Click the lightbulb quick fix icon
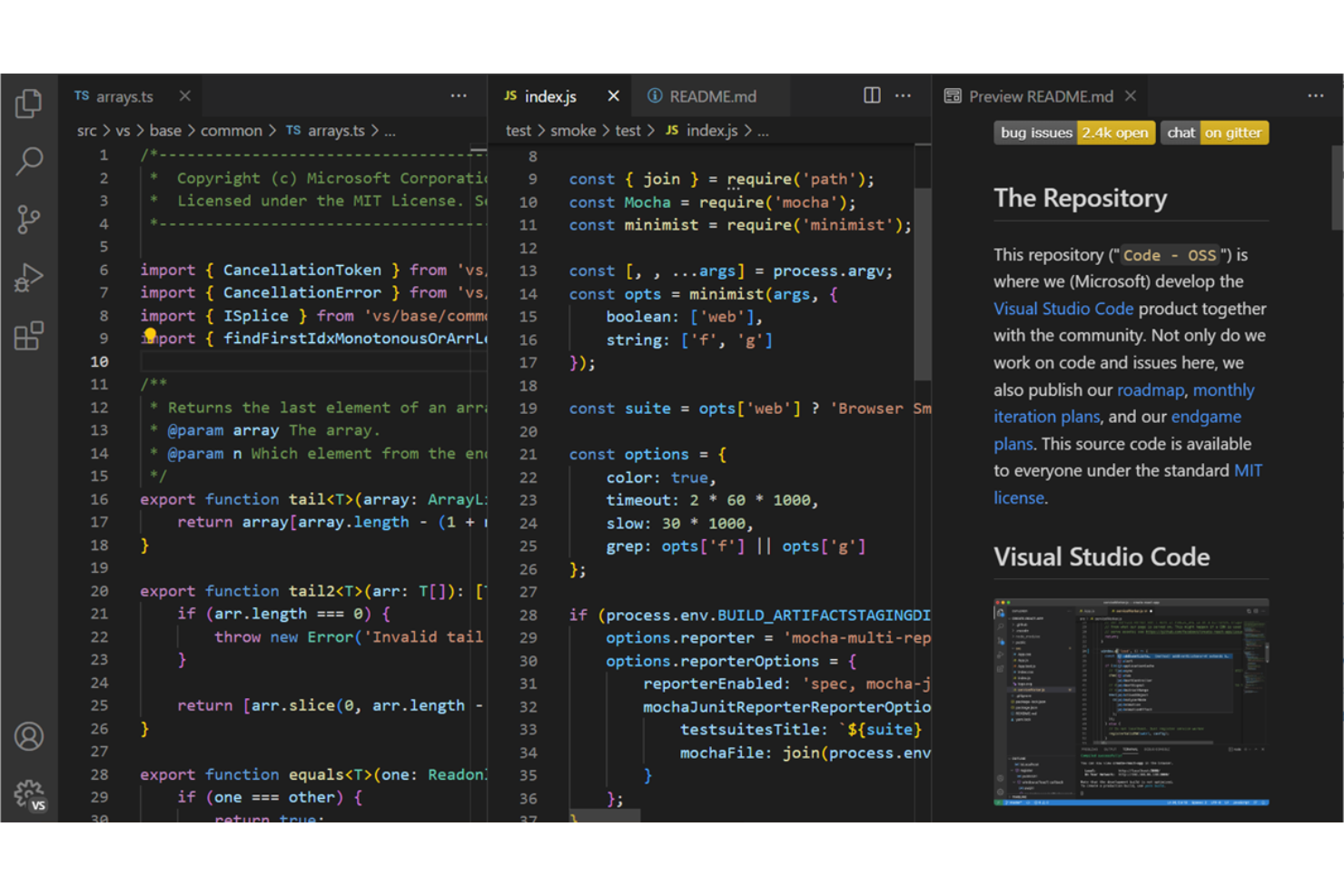This screenshot has width=1344, height=896. 151,335
